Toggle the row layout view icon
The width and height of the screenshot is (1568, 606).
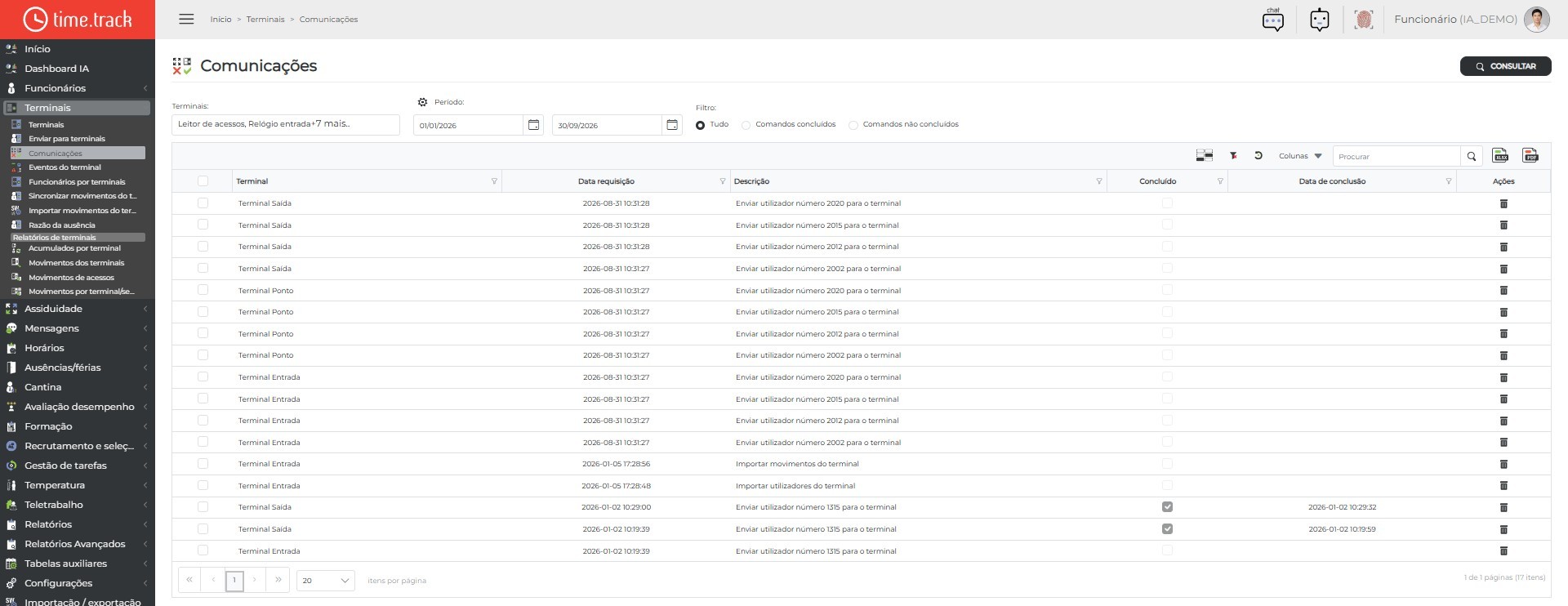1204,155
